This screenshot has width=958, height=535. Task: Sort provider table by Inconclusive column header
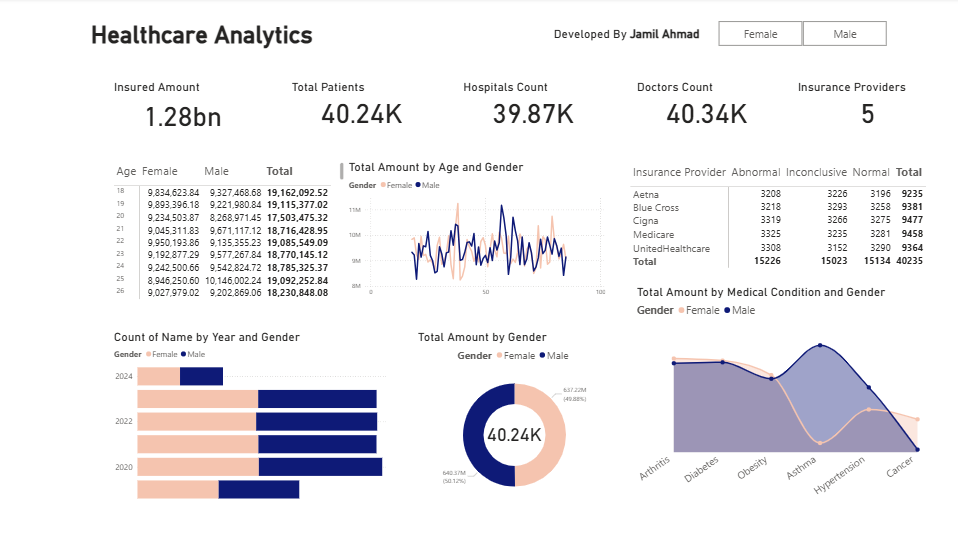(816, 172)
